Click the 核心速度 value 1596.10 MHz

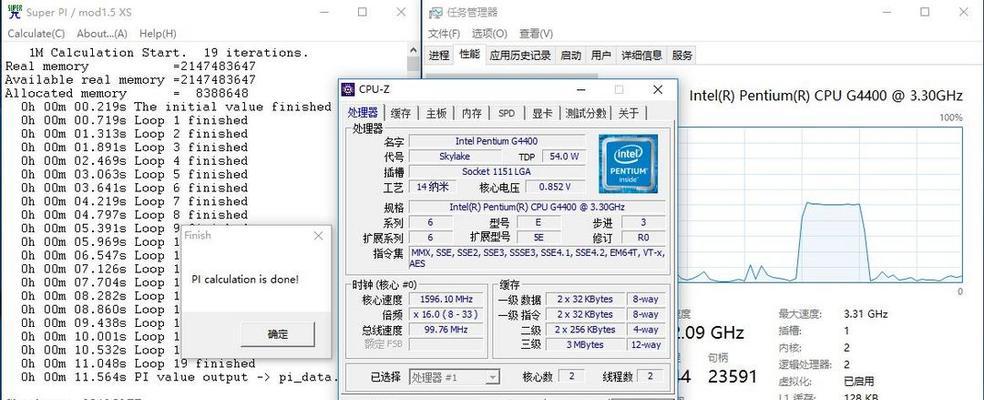tap(448, 299)
